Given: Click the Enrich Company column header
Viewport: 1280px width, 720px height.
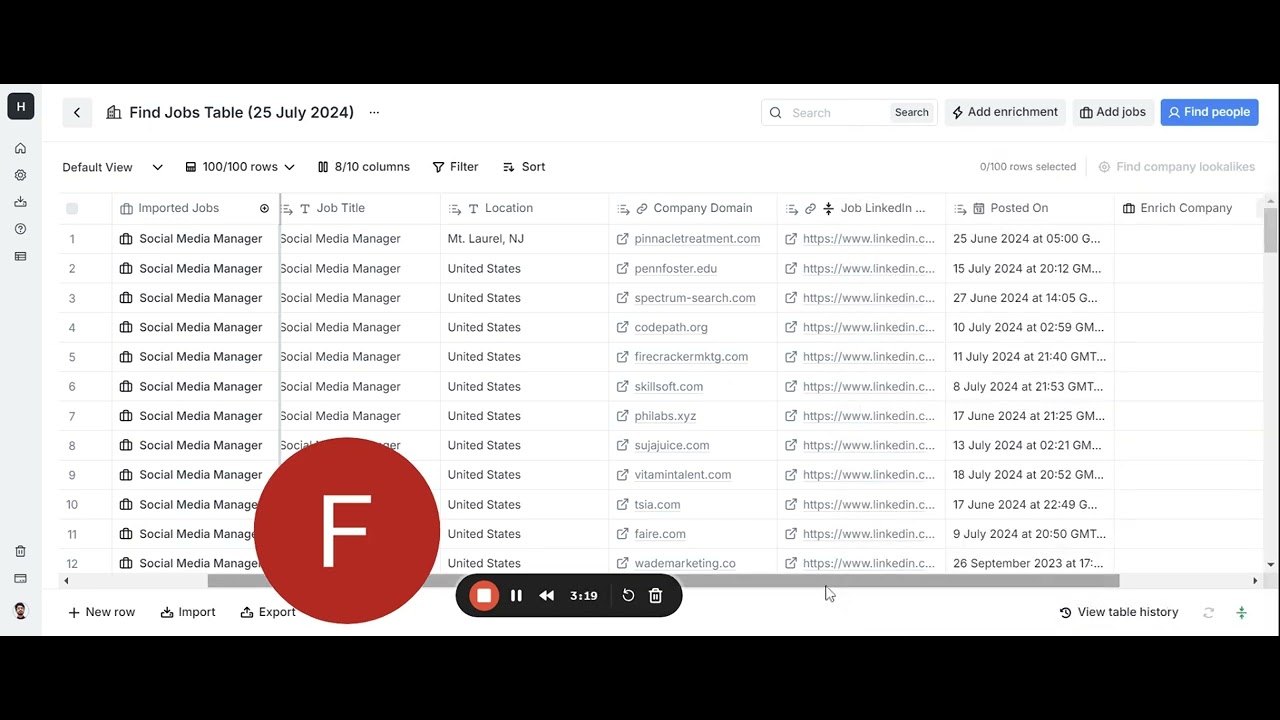Looking at the screenshot, I should 1185,209.
